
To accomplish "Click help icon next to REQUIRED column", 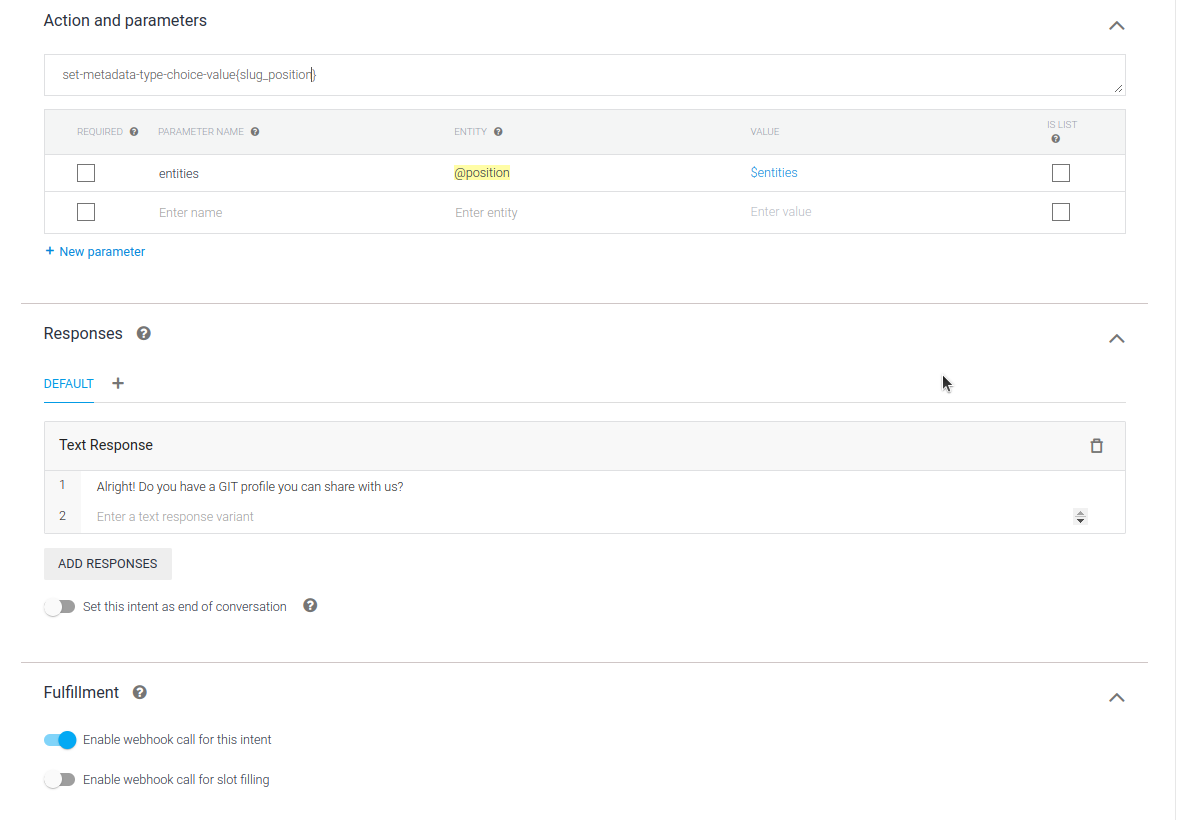I will 134,132.
